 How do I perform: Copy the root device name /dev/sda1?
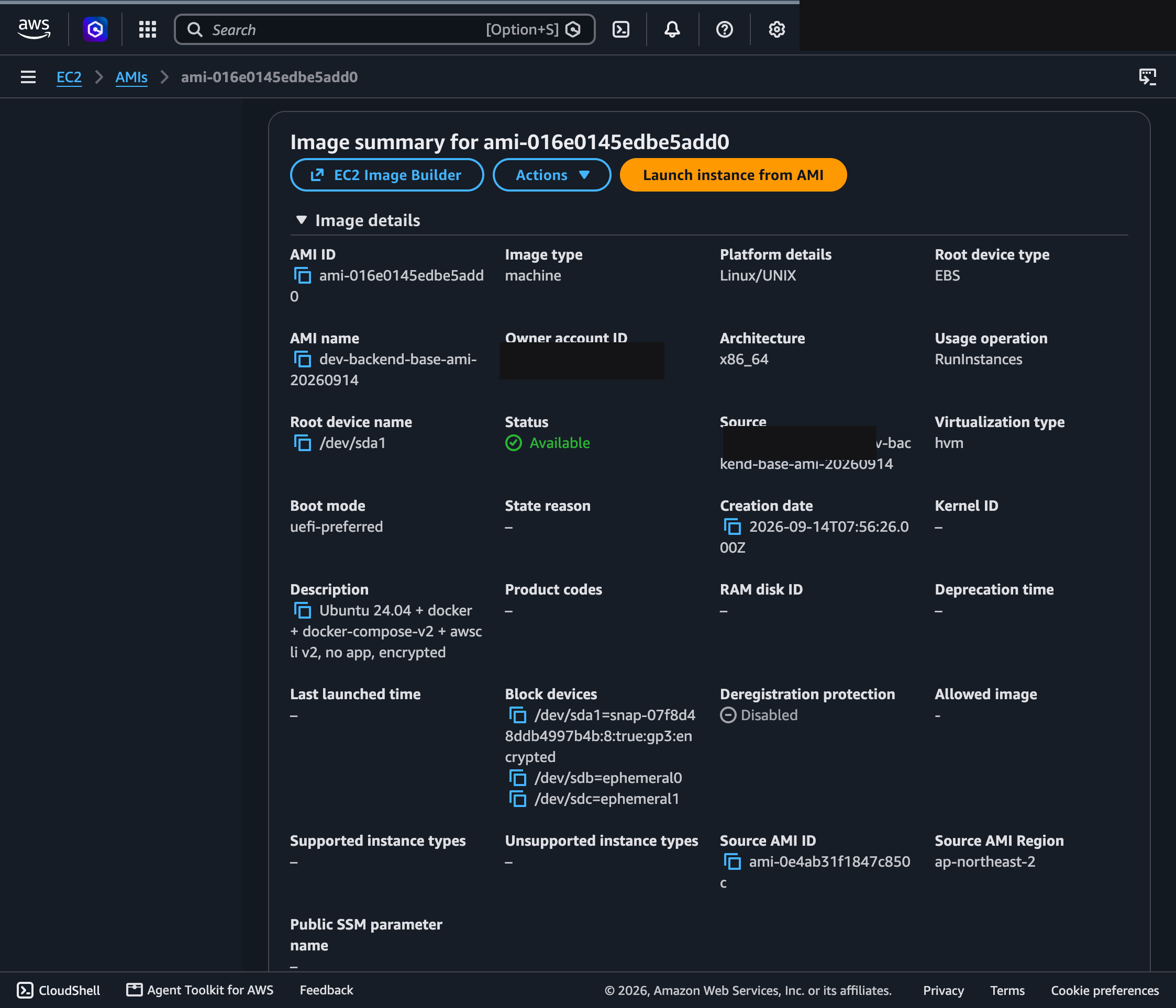coord(303,443)
